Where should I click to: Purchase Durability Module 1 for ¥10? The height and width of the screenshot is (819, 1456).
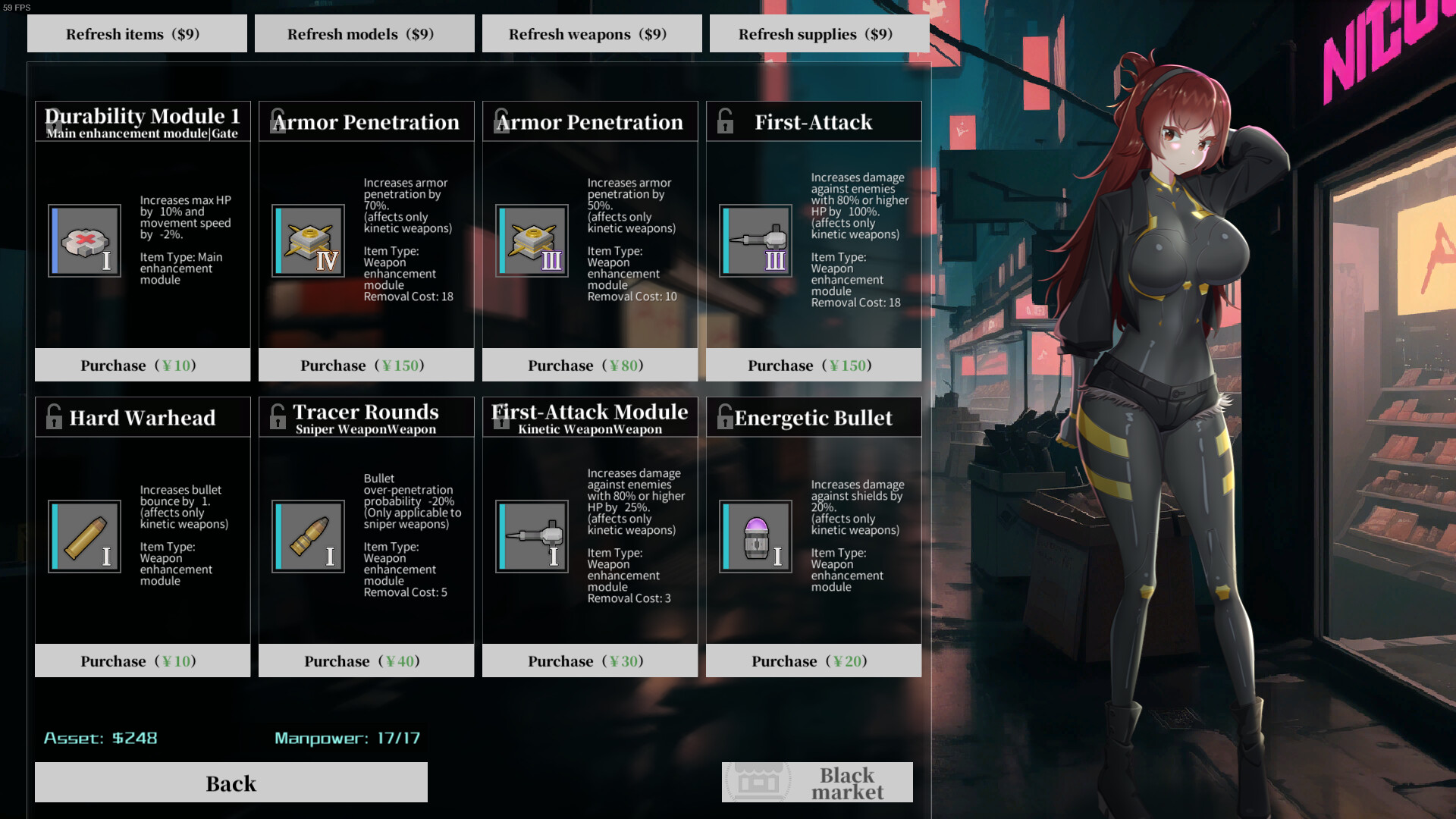142,365
